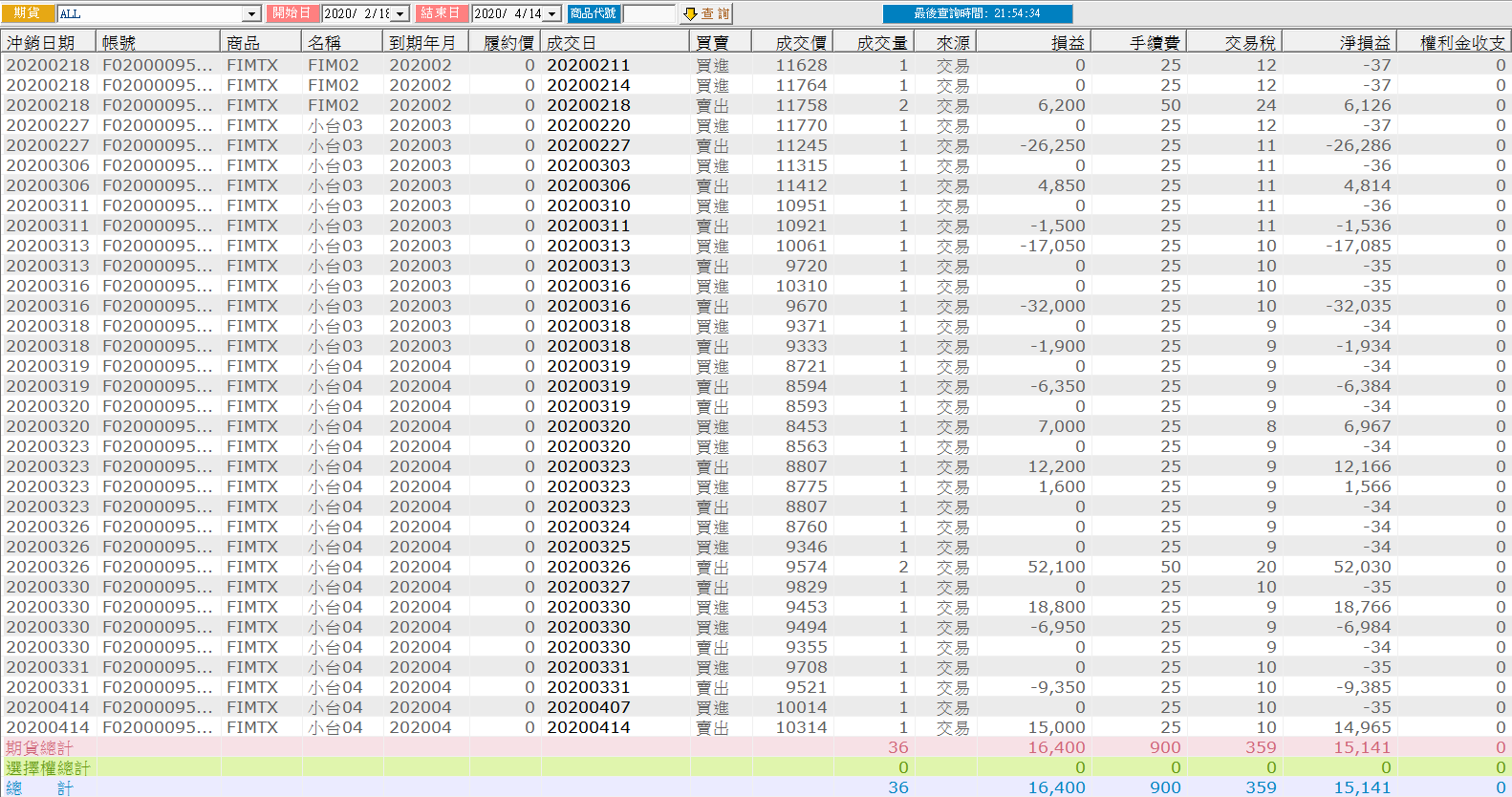Click the 淨損益 -1,536 cell
Image resolution: width=1512 pixels, height=797 pixels.
pos(1364,226)
